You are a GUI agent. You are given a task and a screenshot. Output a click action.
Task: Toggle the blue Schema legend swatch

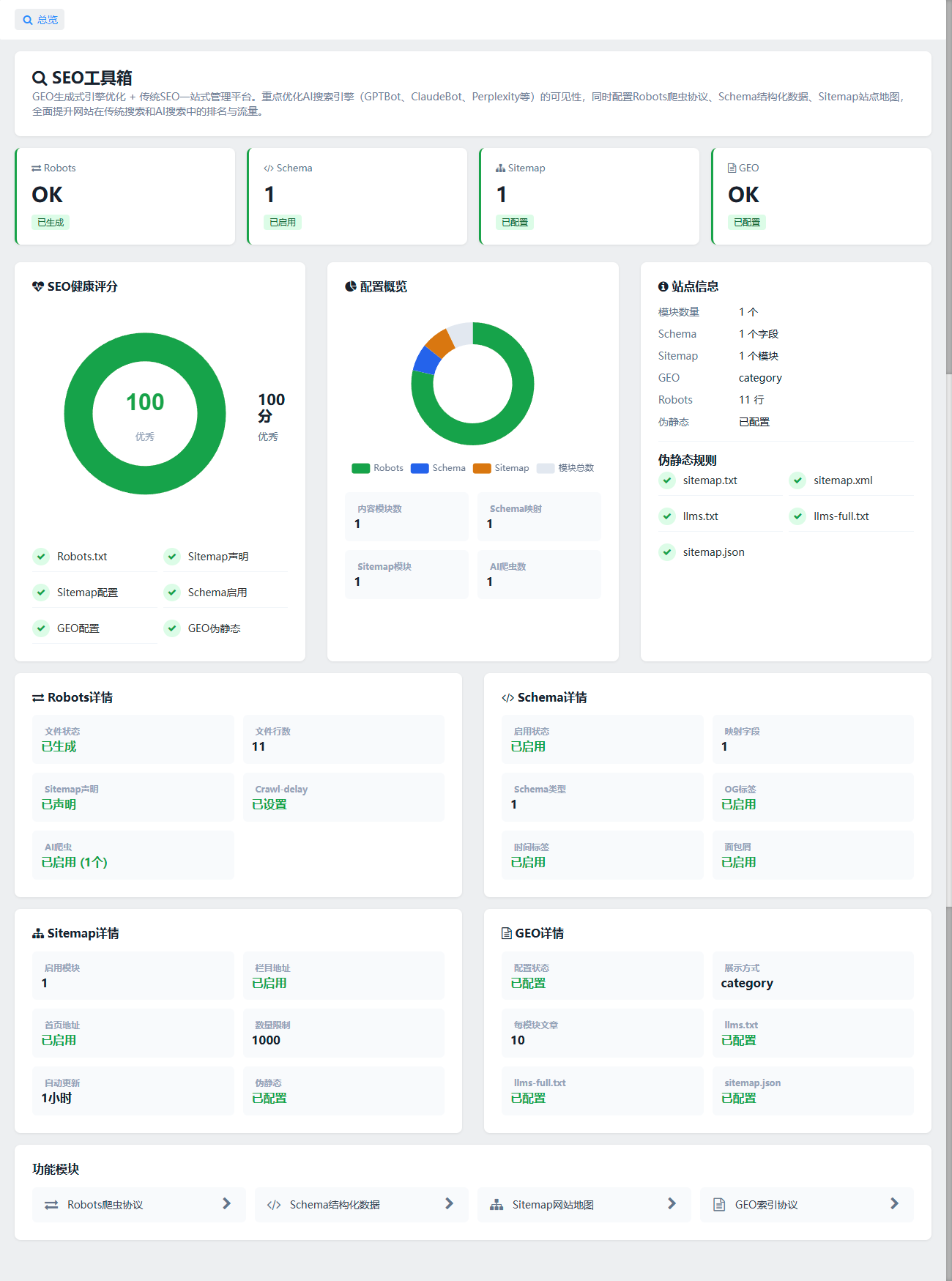[x=420, y=468]
